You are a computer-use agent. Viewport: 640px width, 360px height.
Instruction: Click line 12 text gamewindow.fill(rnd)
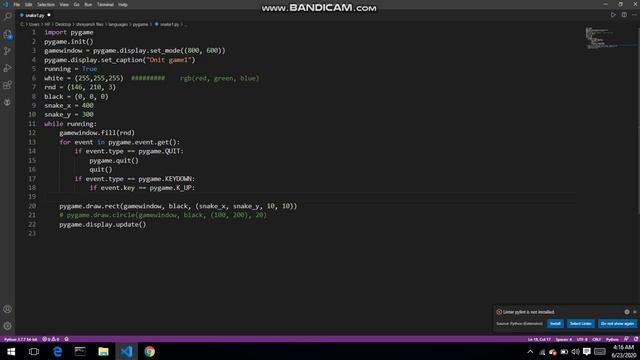coord(97,133)
